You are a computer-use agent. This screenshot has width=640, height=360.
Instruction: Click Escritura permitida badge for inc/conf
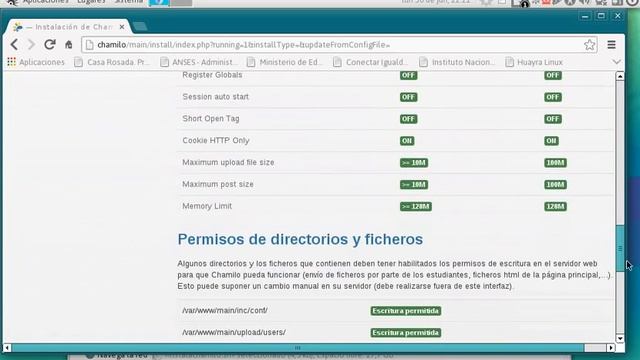click(x=406, y=311)
